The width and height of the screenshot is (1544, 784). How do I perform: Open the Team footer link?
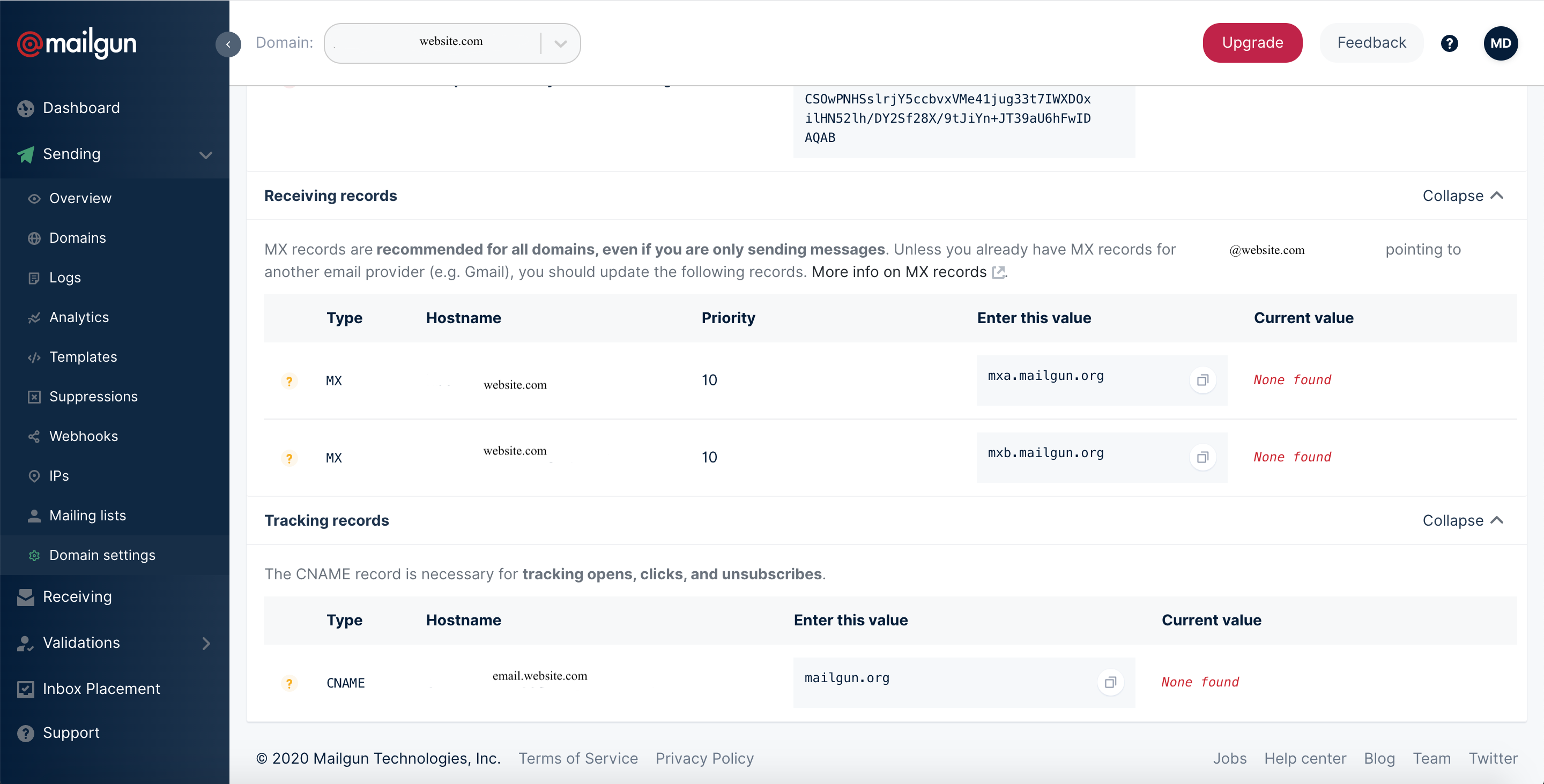pyautogui.click(x=1431, y=758)
